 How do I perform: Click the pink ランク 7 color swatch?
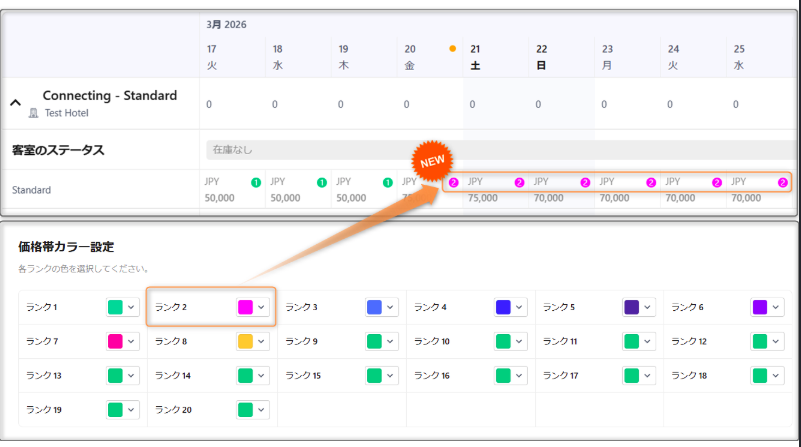[x=115, y=341]
